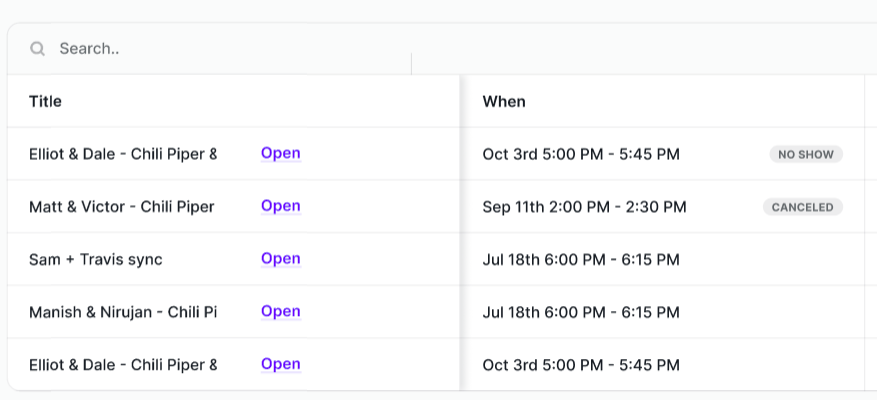Click the NO SHOW status badge
The image size is (877, 400).
(x=806, y=154)
